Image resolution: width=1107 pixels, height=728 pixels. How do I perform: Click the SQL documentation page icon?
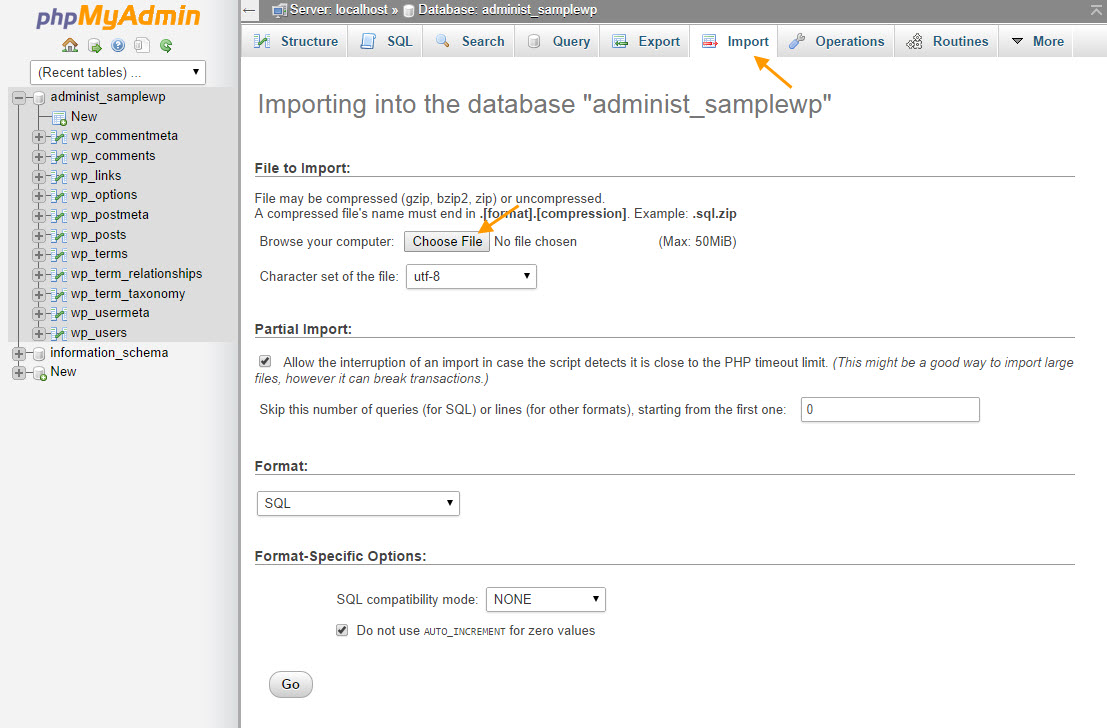(142, 45)
